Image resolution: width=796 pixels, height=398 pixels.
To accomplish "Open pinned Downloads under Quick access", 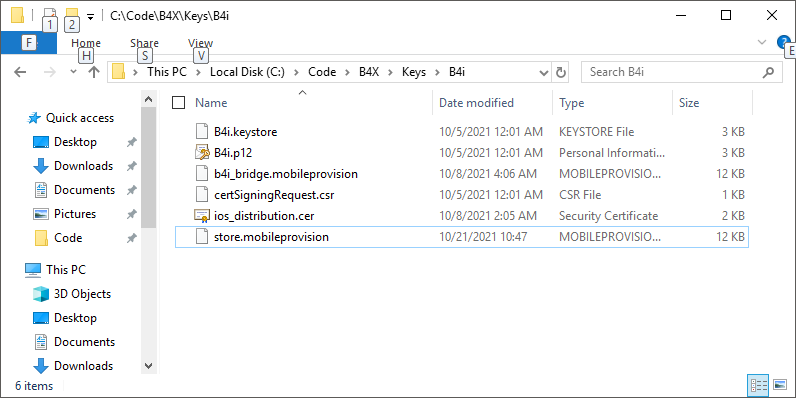I will click(83, 165).
